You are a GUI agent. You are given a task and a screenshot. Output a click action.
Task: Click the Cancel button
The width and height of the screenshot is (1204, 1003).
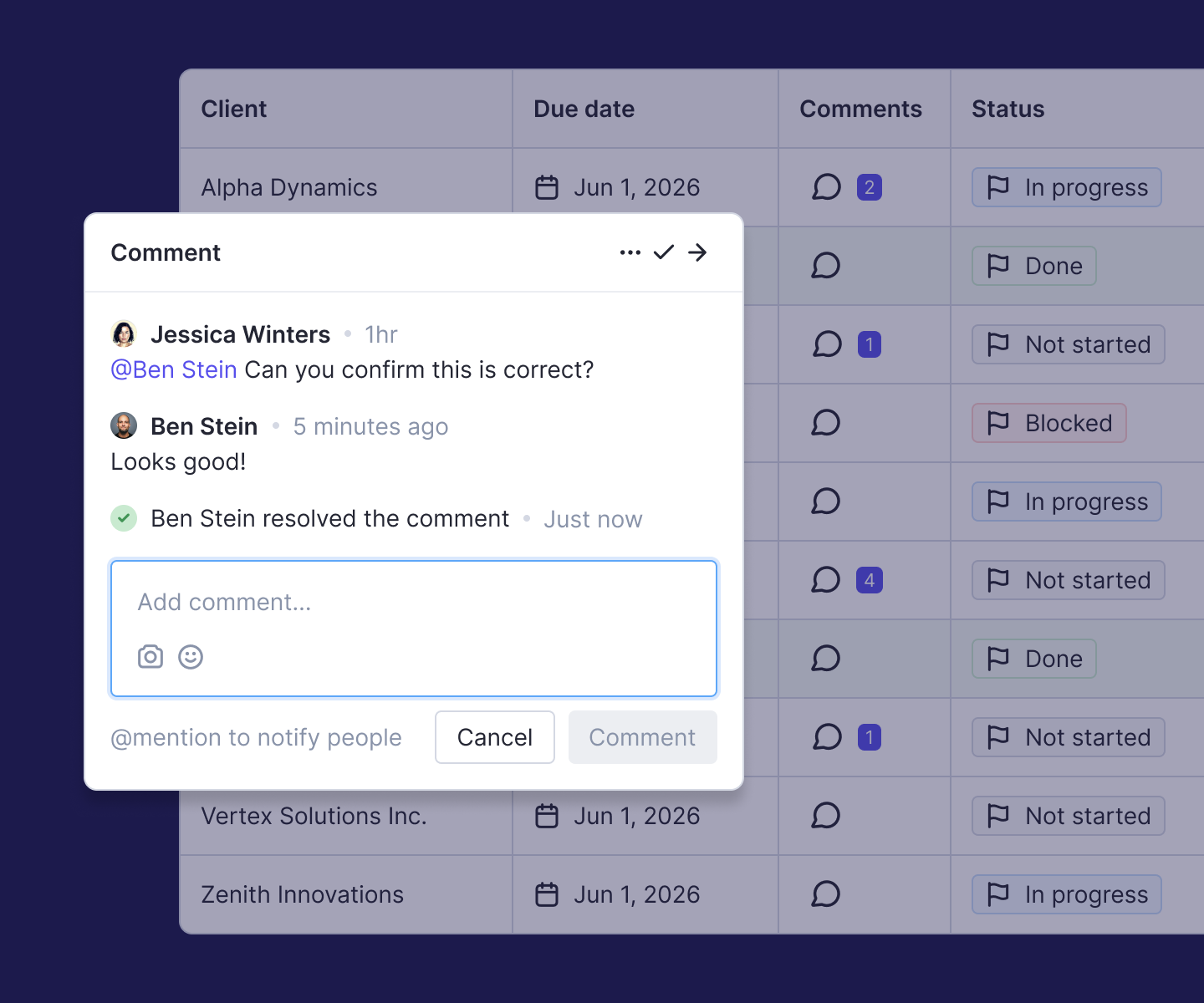click(495, 737)
